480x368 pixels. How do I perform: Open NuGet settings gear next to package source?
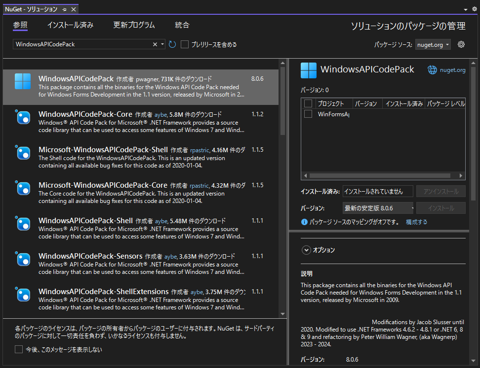(461, 44)
